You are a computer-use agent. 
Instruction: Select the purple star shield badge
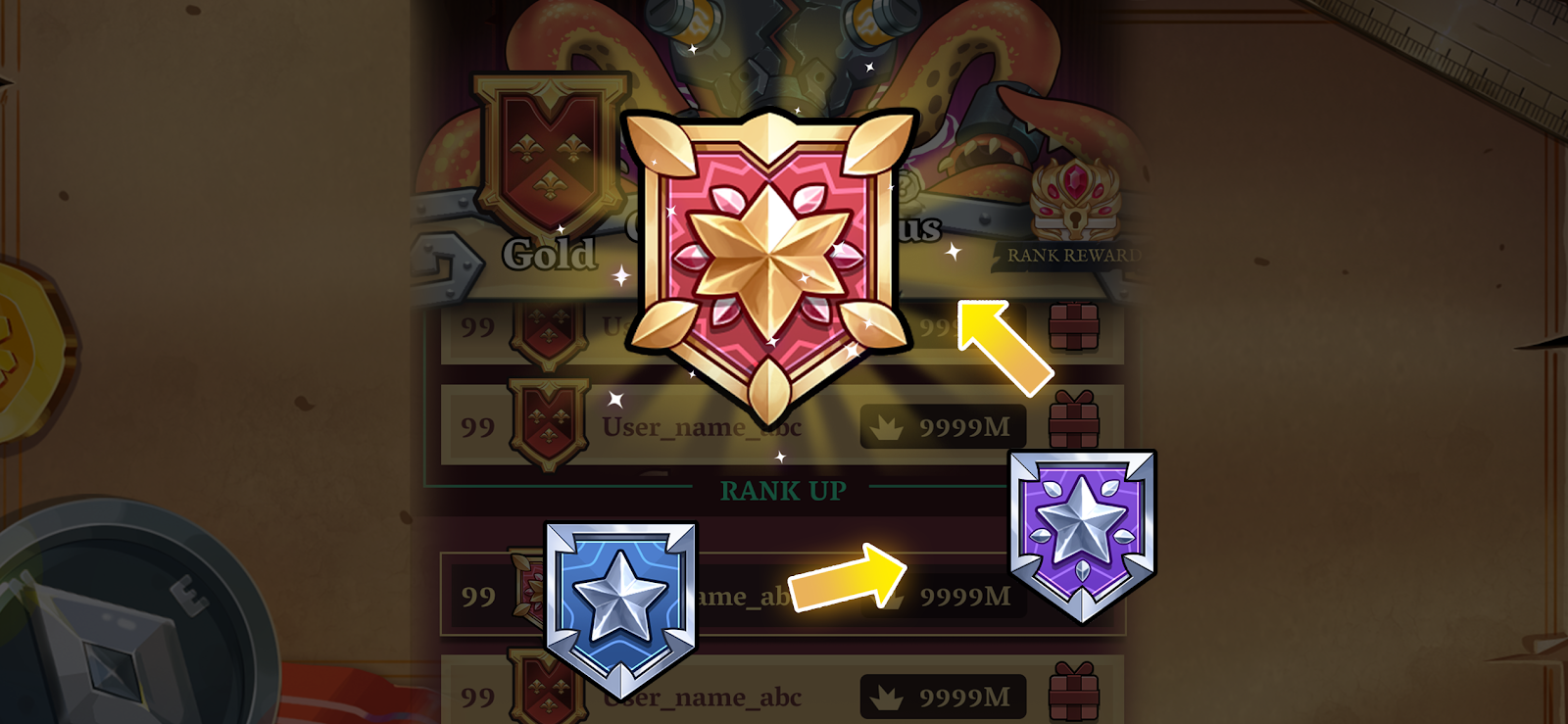tap(1082, 535)
